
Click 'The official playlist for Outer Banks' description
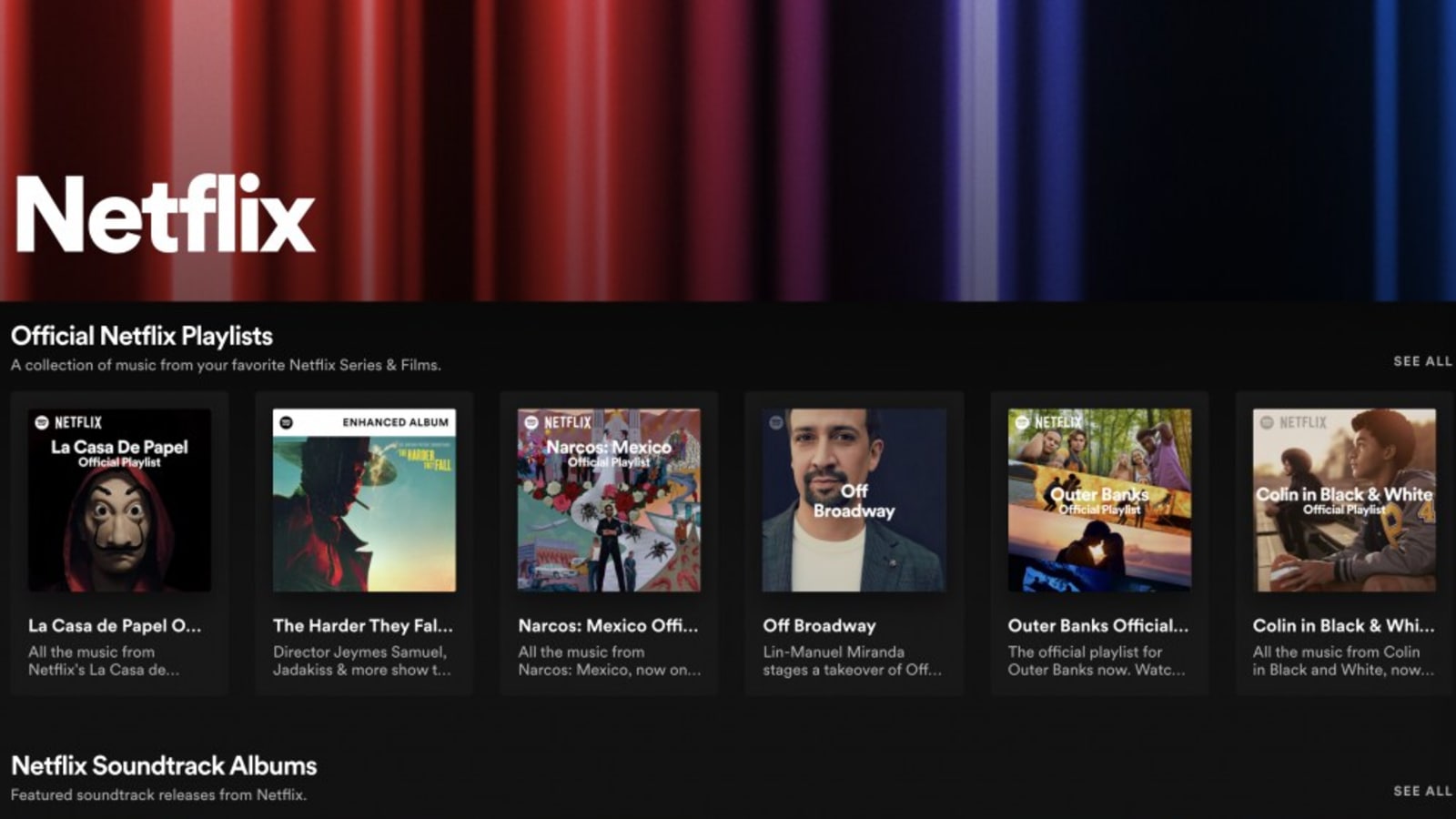[x=1097, y=661]
